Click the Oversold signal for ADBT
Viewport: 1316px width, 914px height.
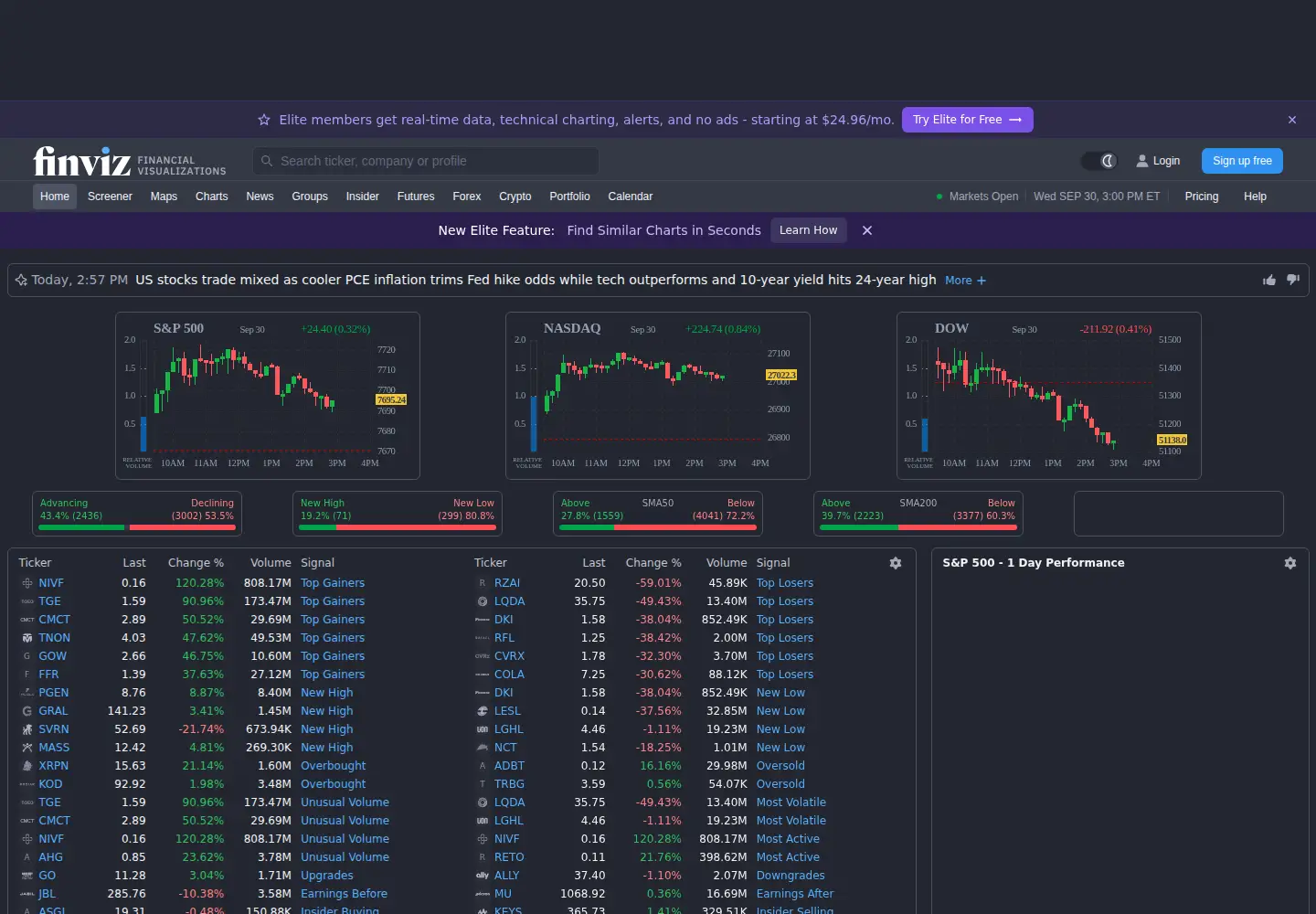coord(780,766)
